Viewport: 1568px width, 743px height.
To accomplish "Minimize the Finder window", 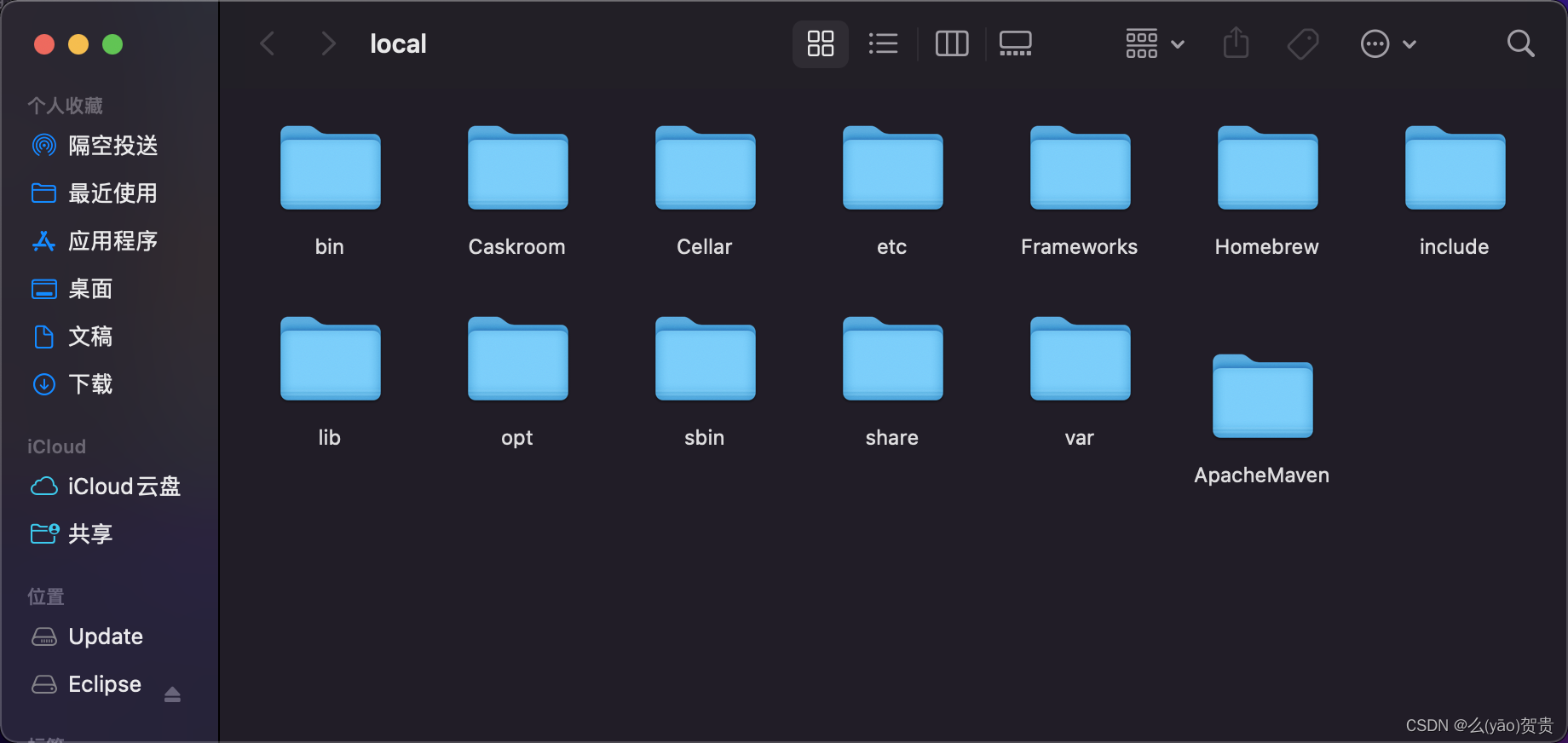I will click(78, 44).
